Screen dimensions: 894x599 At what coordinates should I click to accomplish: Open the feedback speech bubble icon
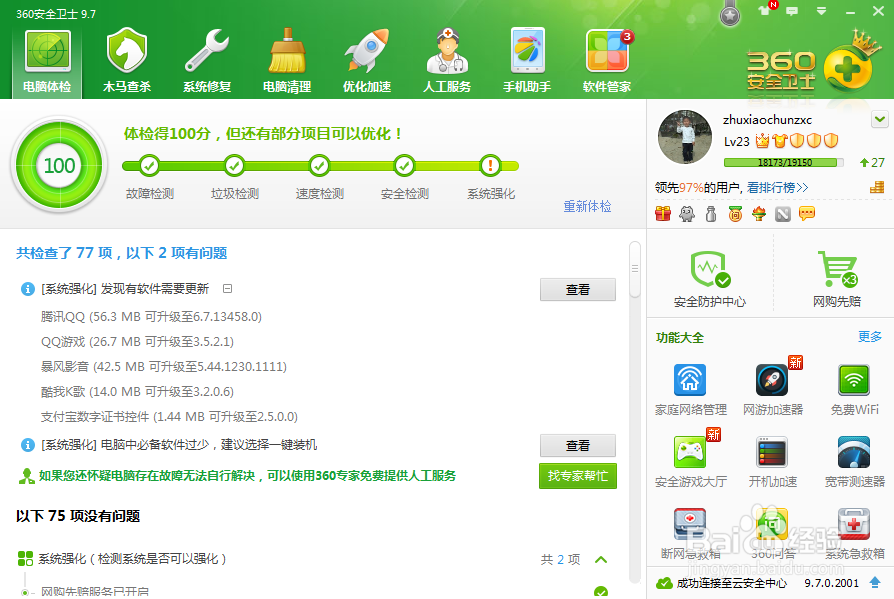click(792, 11)
